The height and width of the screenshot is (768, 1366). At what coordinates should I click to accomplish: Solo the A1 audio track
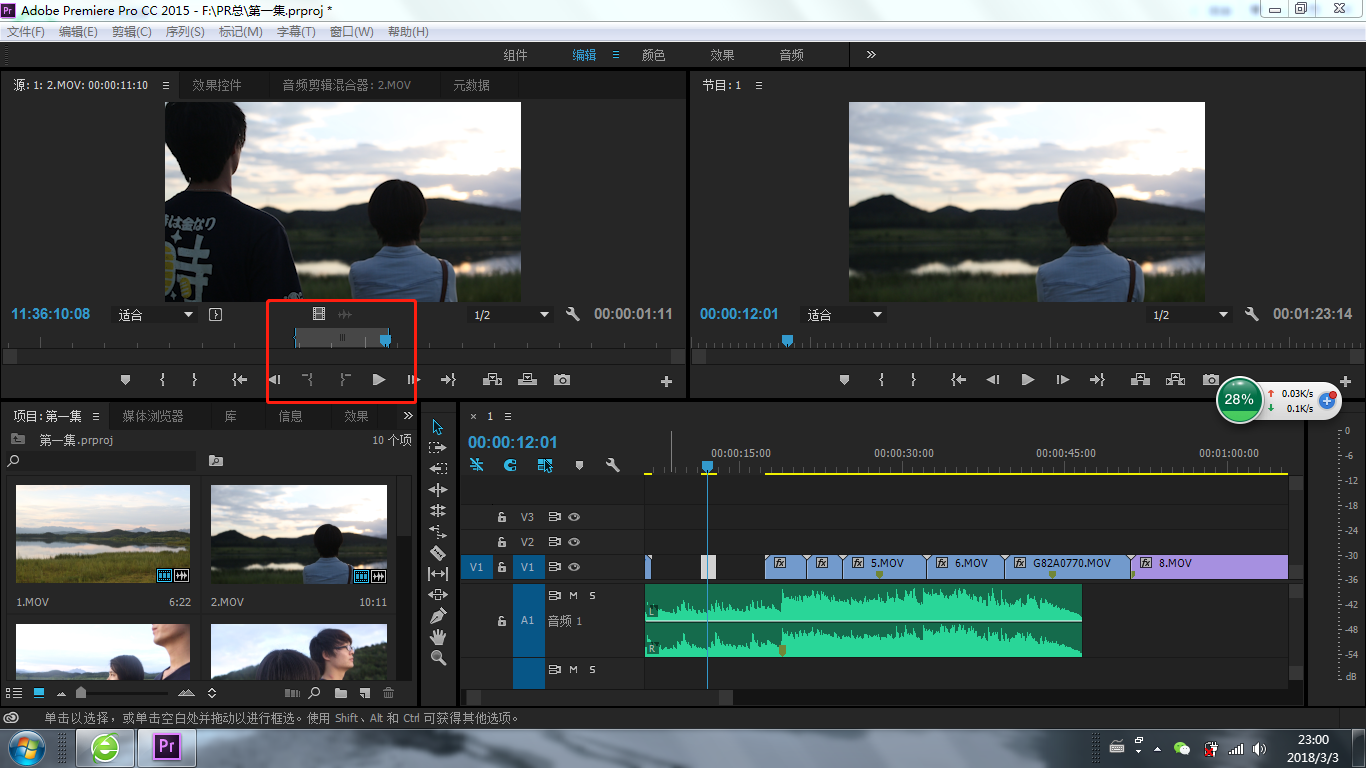point(592,595)
